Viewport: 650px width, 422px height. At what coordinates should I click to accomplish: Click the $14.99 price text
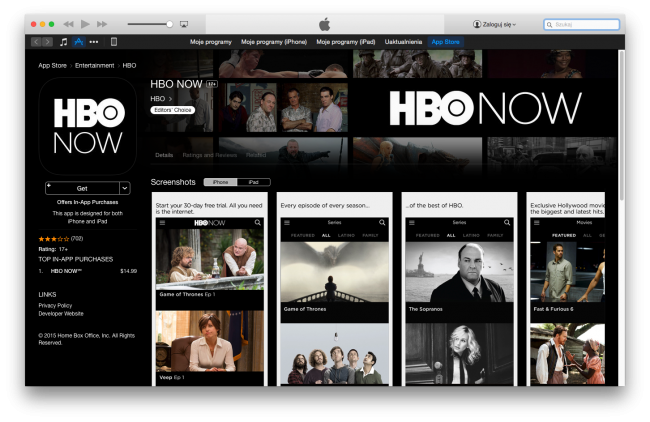pyautogui.click(x=129, y=271)
